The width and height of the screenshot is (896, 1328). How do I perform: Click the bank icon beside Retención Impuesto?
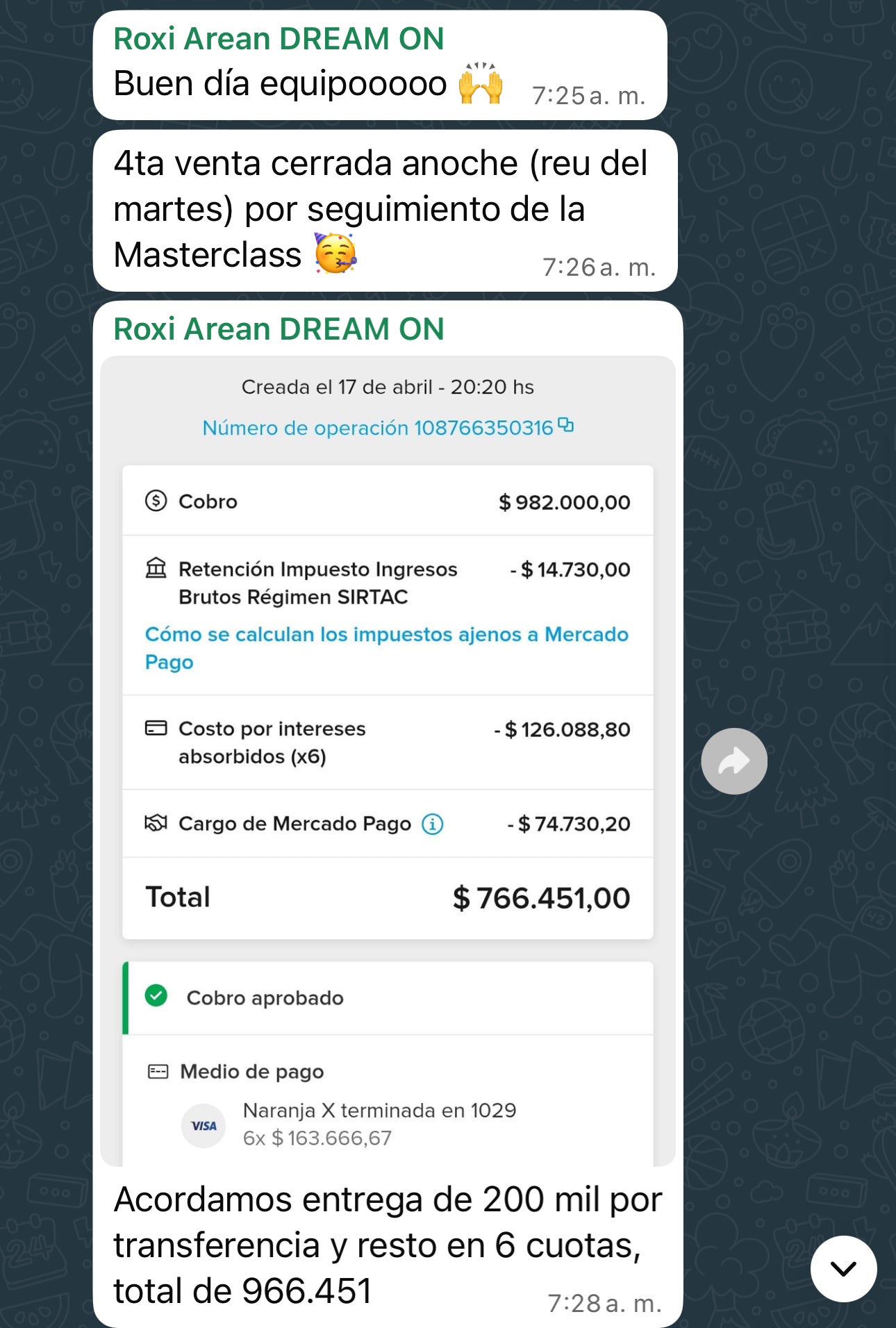pos(157,568)
